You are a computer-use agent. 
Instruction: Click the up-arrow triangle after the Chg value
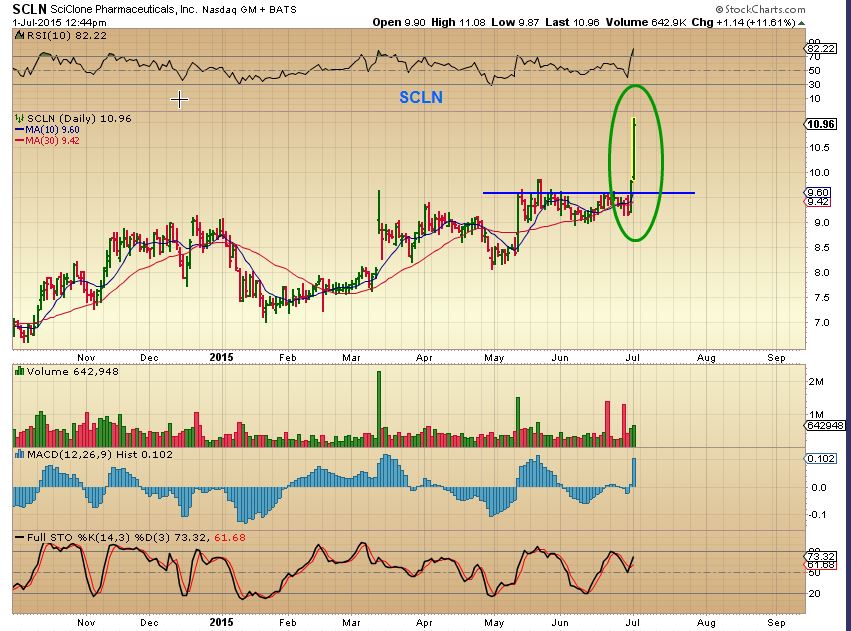pyautogui.click(x=802, y=23)
